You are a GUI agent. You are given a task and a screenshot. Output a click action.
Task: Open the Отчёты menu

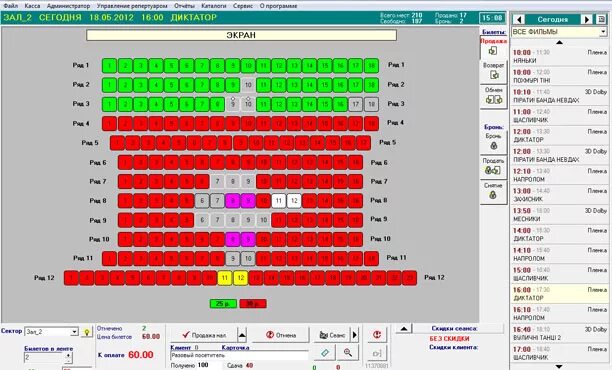coord(184,6)
